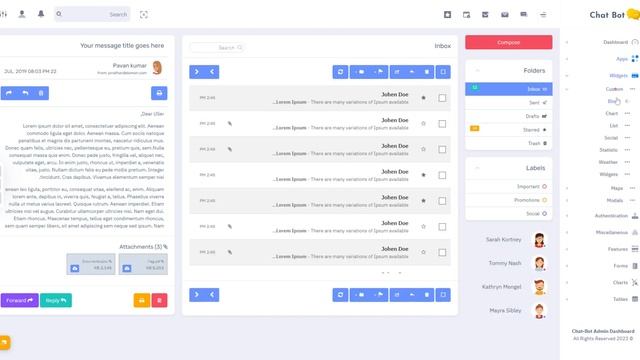The image size is (640, 360).
Task: Expand the Authentication sidebar menu arrow
Action: click(x=567, y=216)
